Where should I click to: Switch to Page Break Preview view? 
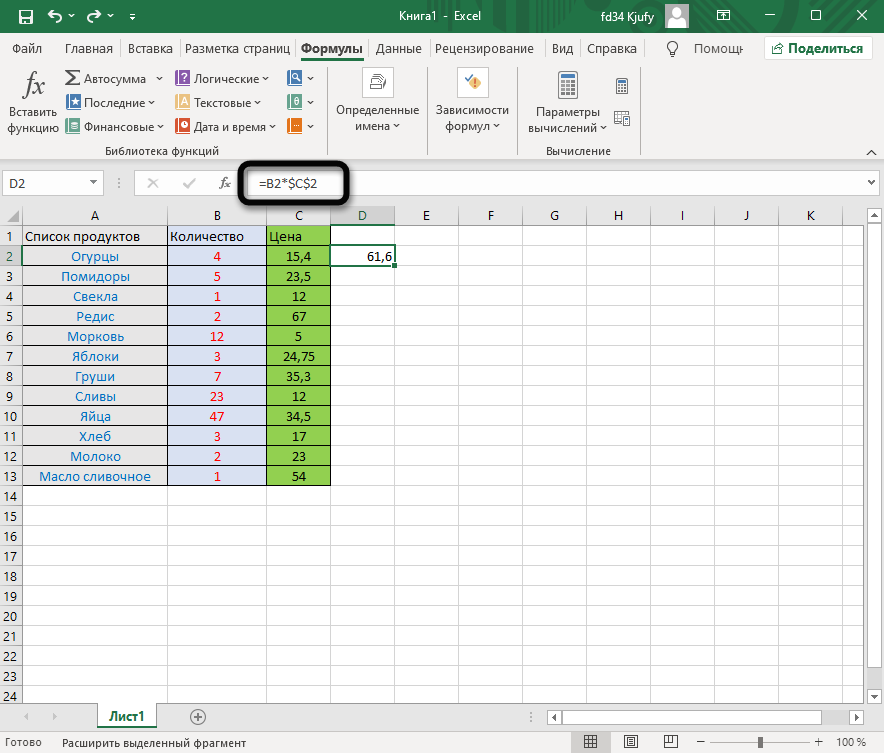tap(669, 742)
